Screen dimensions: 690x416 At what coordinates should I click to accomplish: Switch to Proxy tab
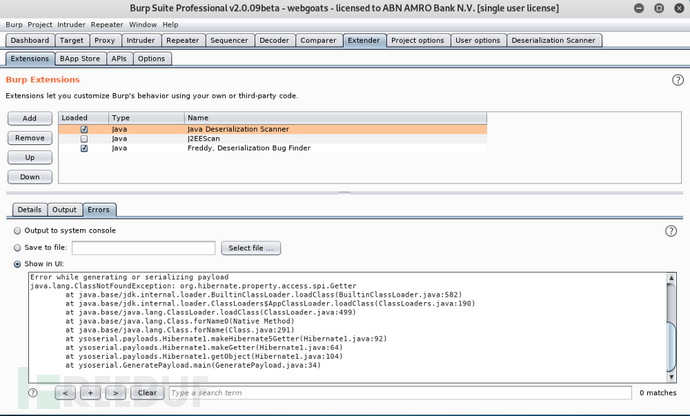pos(104,40)
